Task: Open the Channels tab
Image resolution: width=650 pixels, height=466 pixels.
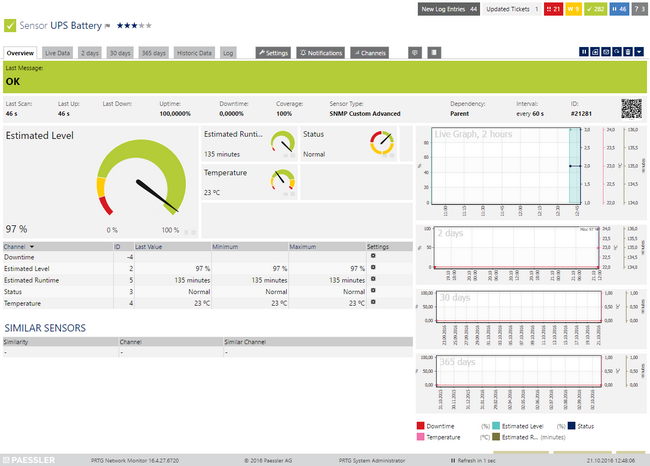Action: [369, 53]
